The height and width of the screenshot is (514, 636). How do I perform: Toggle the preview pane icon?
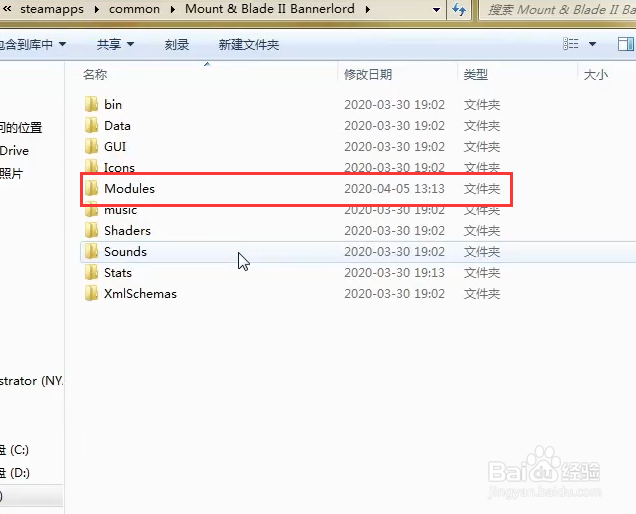tap(626, 44)
